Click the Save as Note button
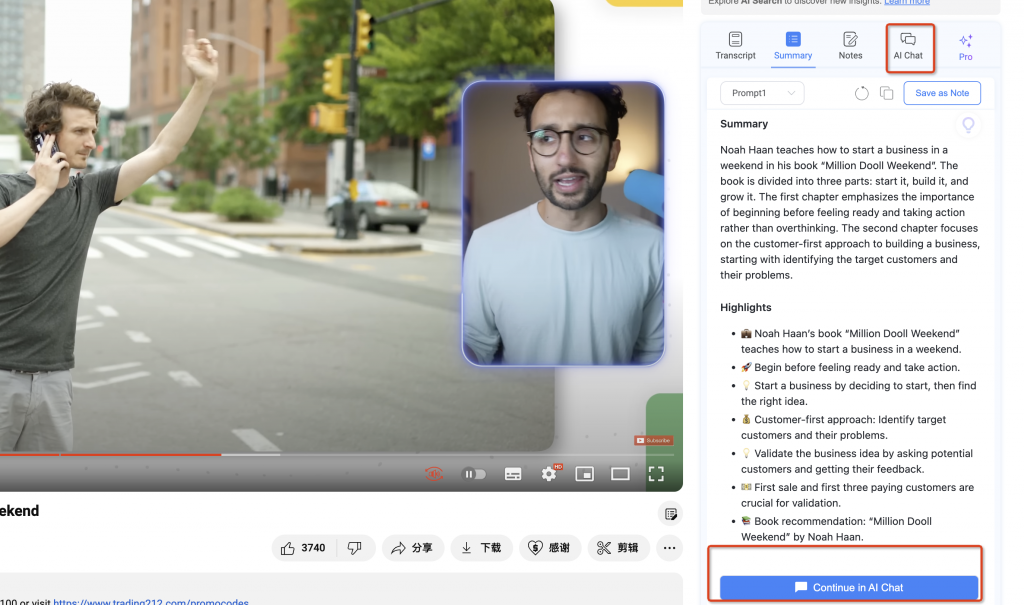The image size is (1024, 605). [941, 92]
